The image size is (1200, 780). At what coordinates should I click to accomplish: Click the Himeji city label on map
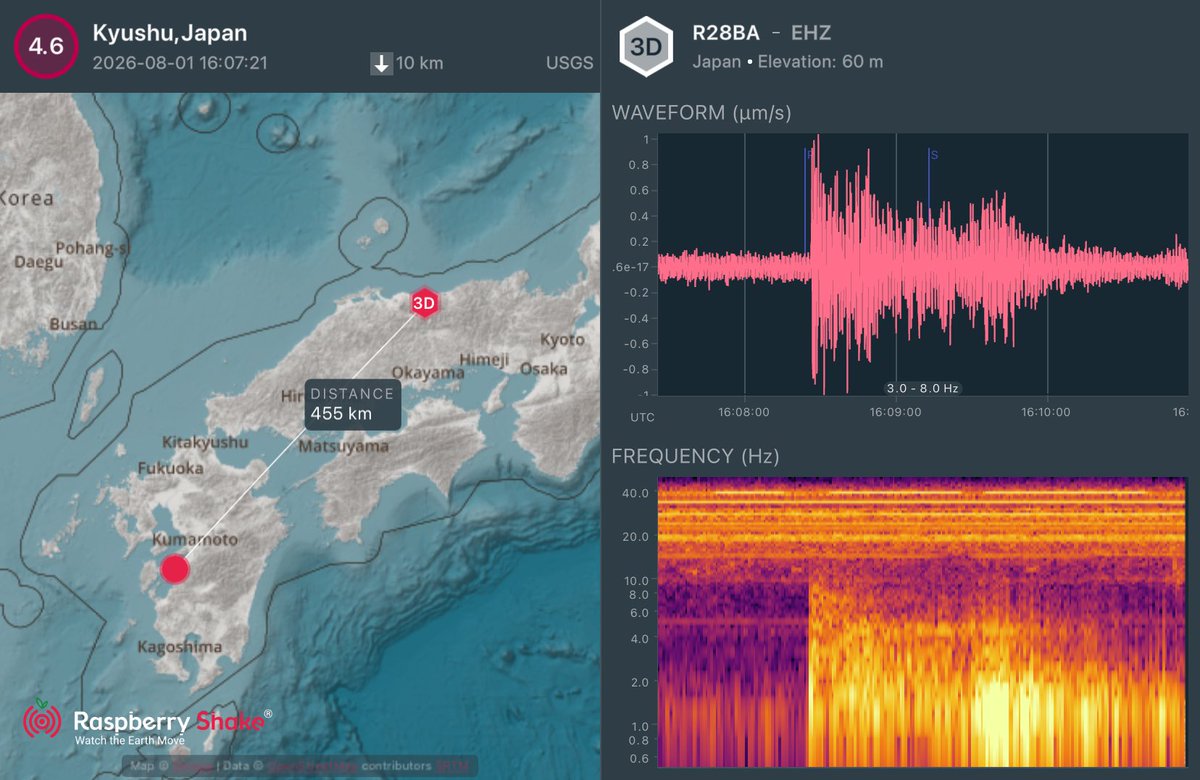point(483,360)
